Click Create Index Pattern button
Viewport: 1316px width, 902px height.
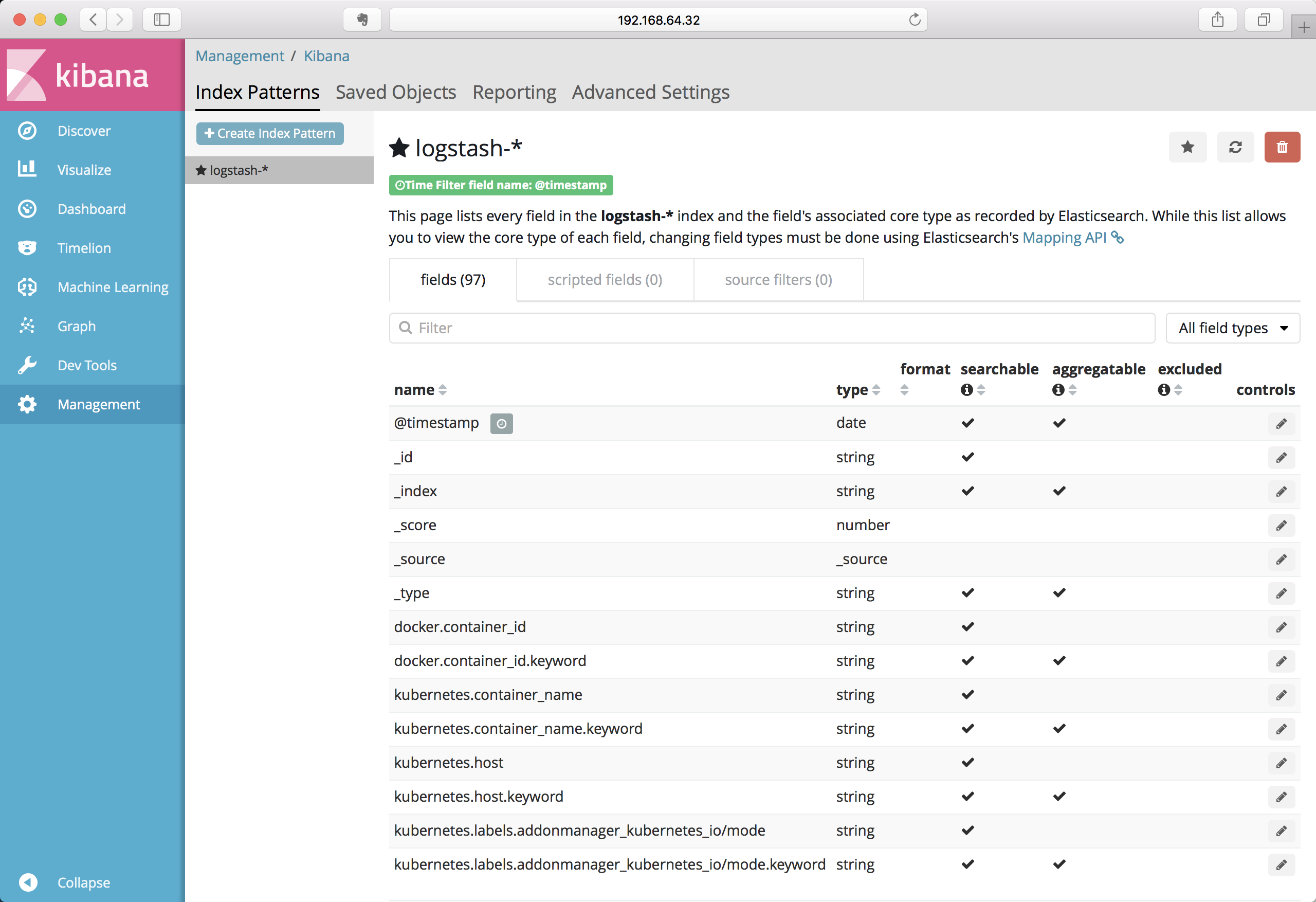coord(270,134)
